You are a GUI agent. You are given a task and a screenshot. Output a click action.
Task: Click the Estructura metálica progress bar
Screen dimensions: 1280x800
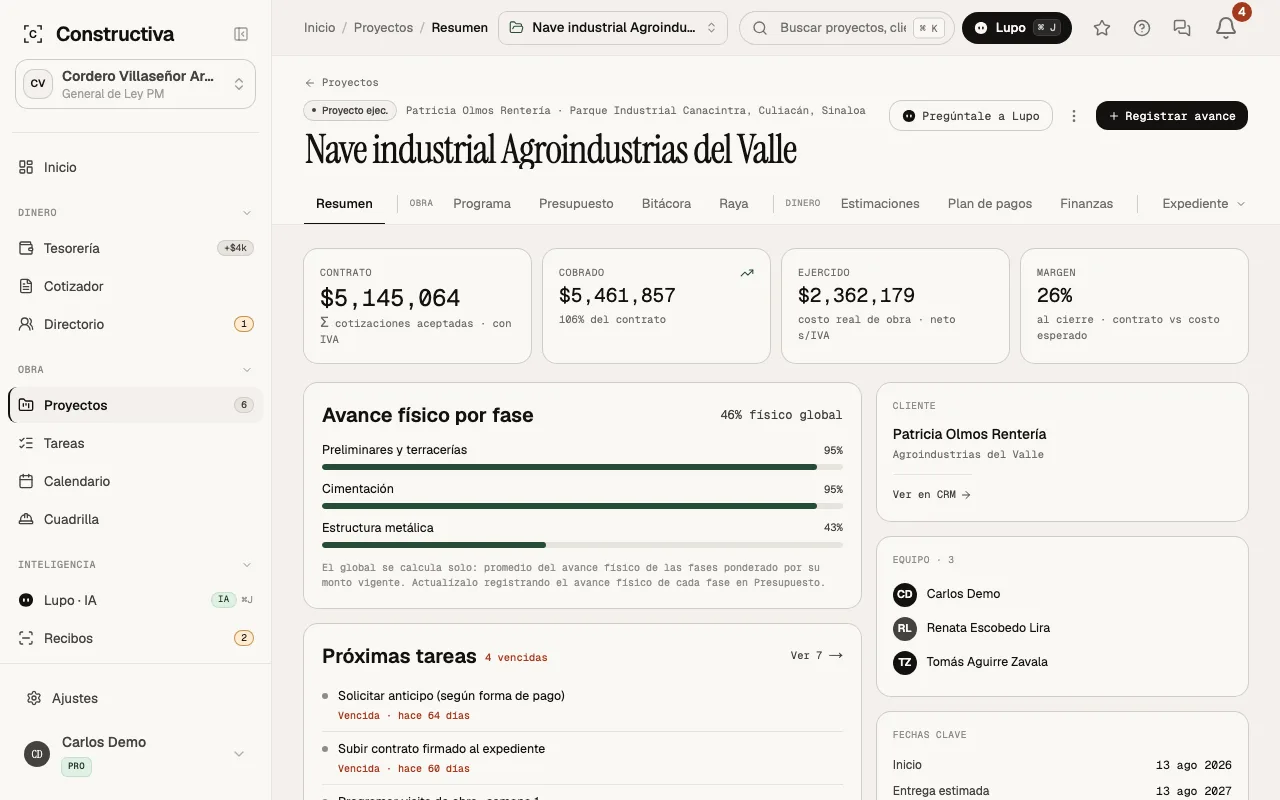[x=582, y=545]
